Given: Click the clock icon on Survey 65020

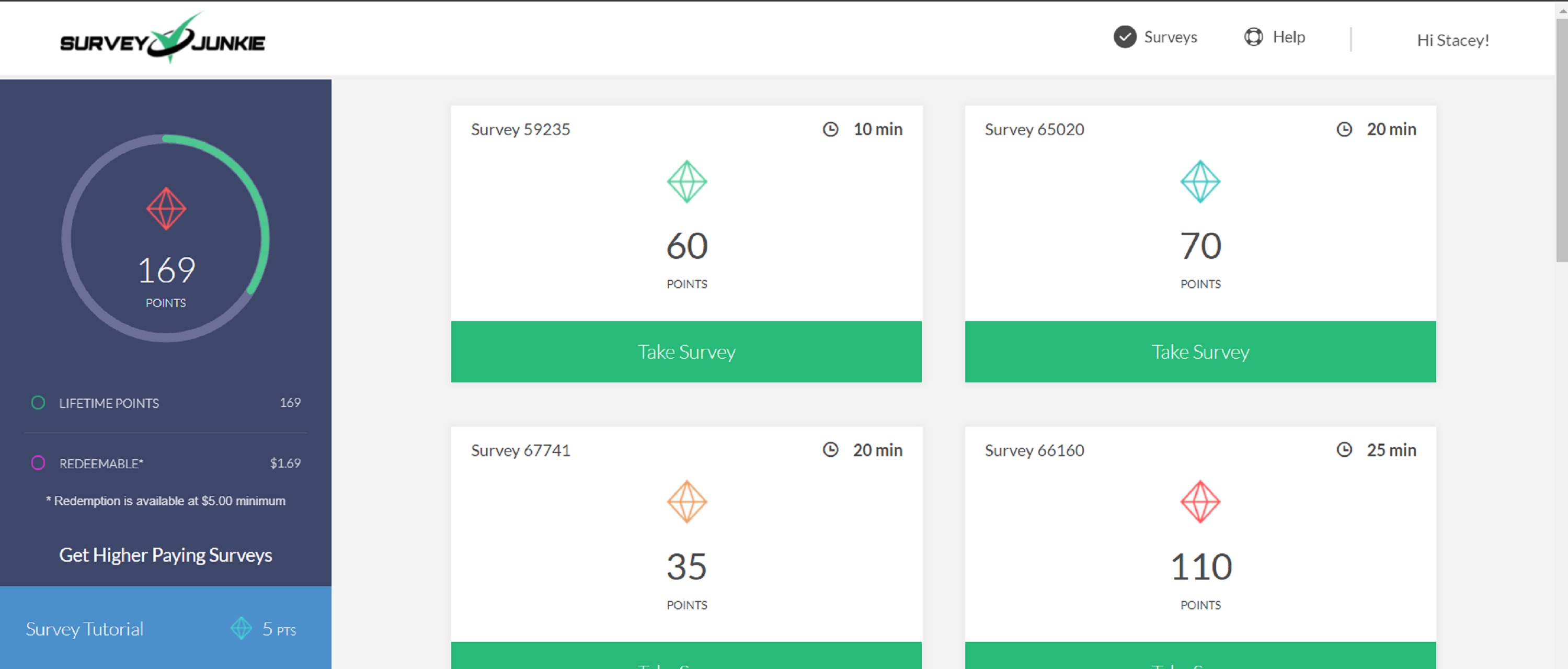Looking at the screenshot, I should click(1344, 129).
